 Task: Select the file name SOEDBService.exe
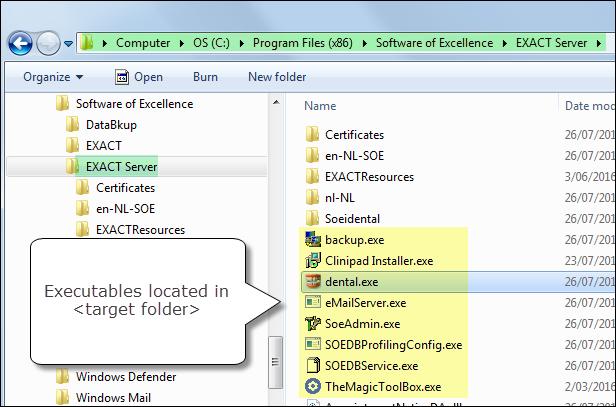(x=371, y=366)
